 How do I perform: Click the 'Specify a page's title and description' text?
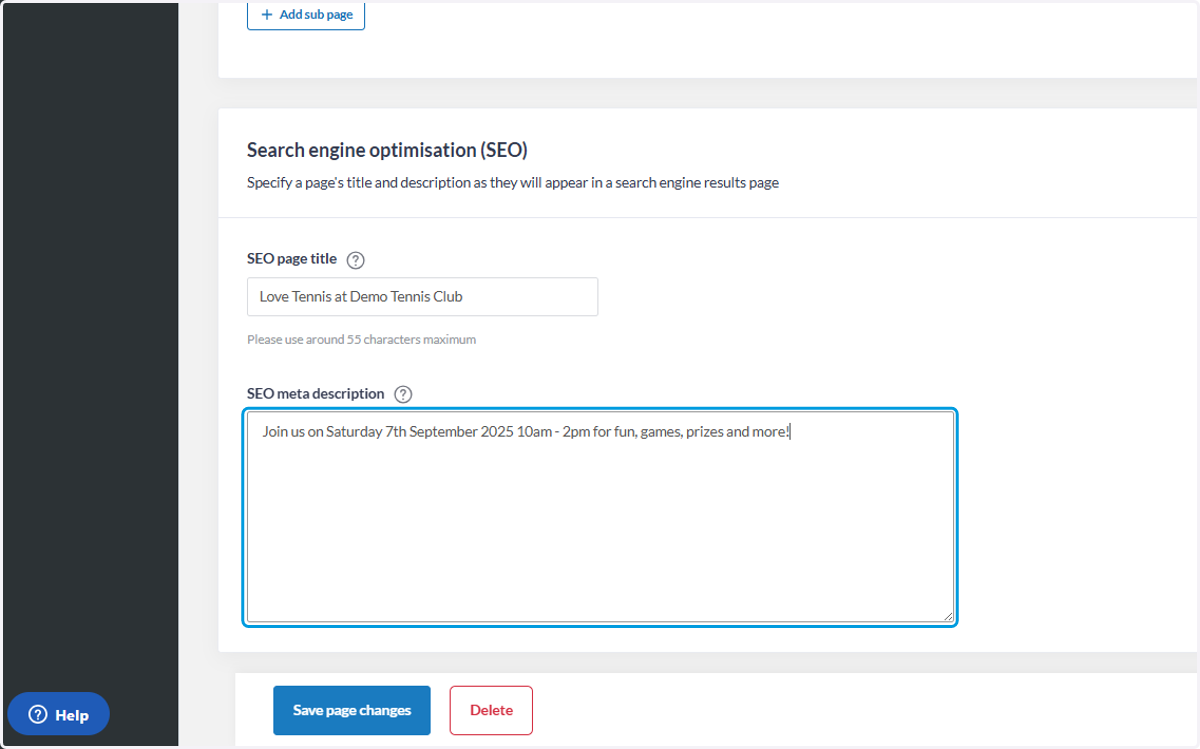[x=513, y=183]
